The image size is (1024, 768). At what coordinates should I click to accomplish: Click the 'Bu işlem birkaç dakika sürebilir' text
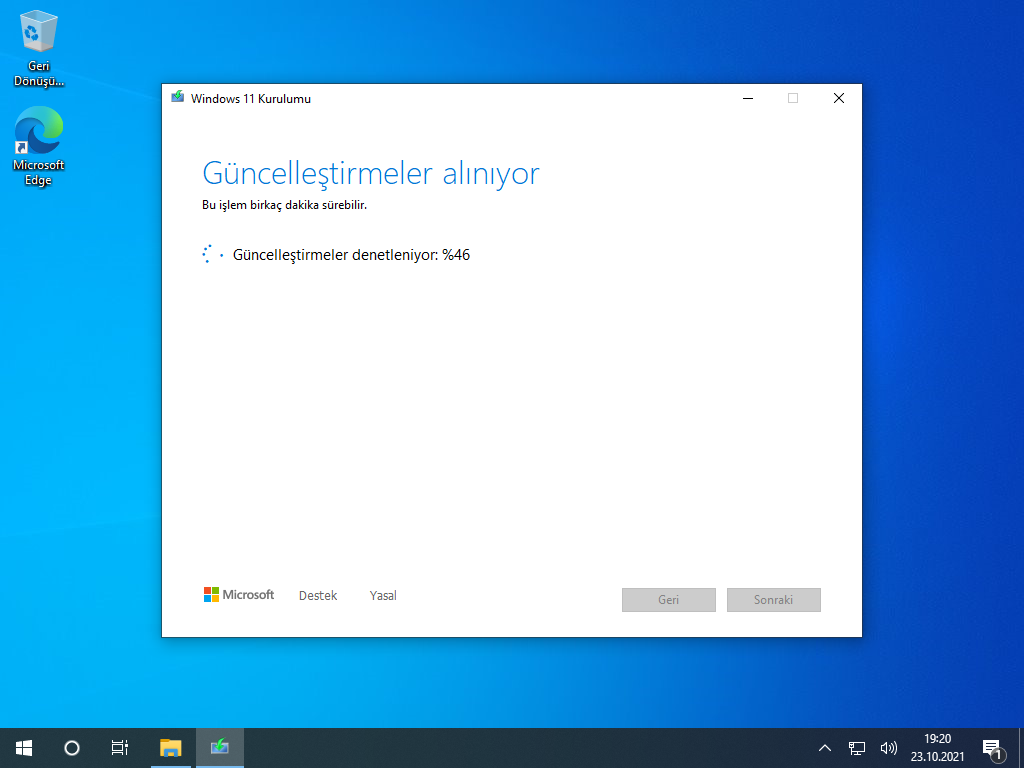pos(284,205)
